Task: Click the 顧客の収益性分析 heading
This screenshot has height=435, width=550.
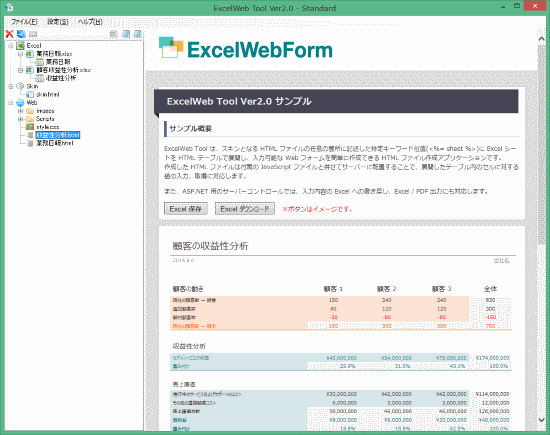Action: coord(210,246)
